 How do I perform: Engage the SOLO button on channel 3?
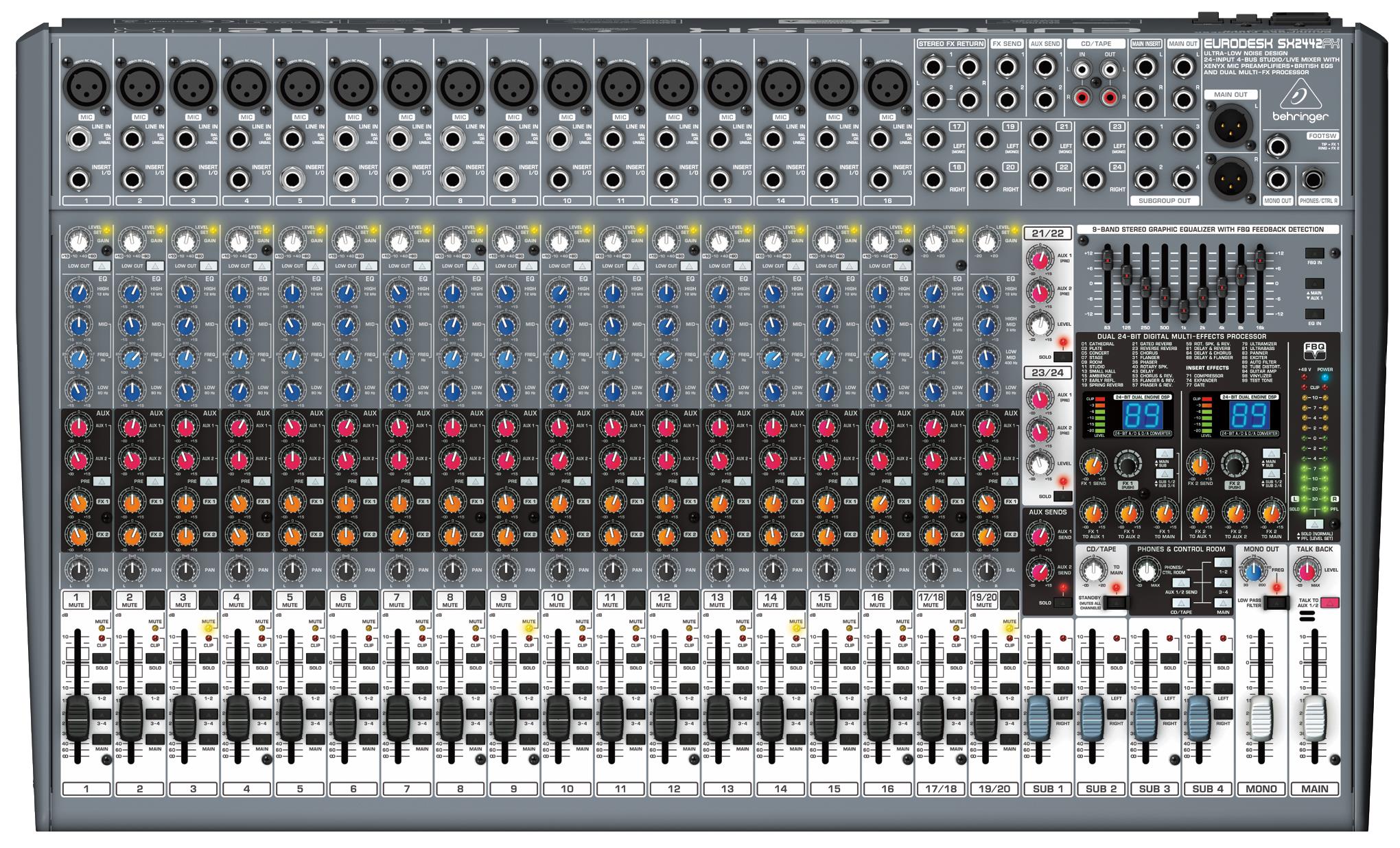pos(208,658)
